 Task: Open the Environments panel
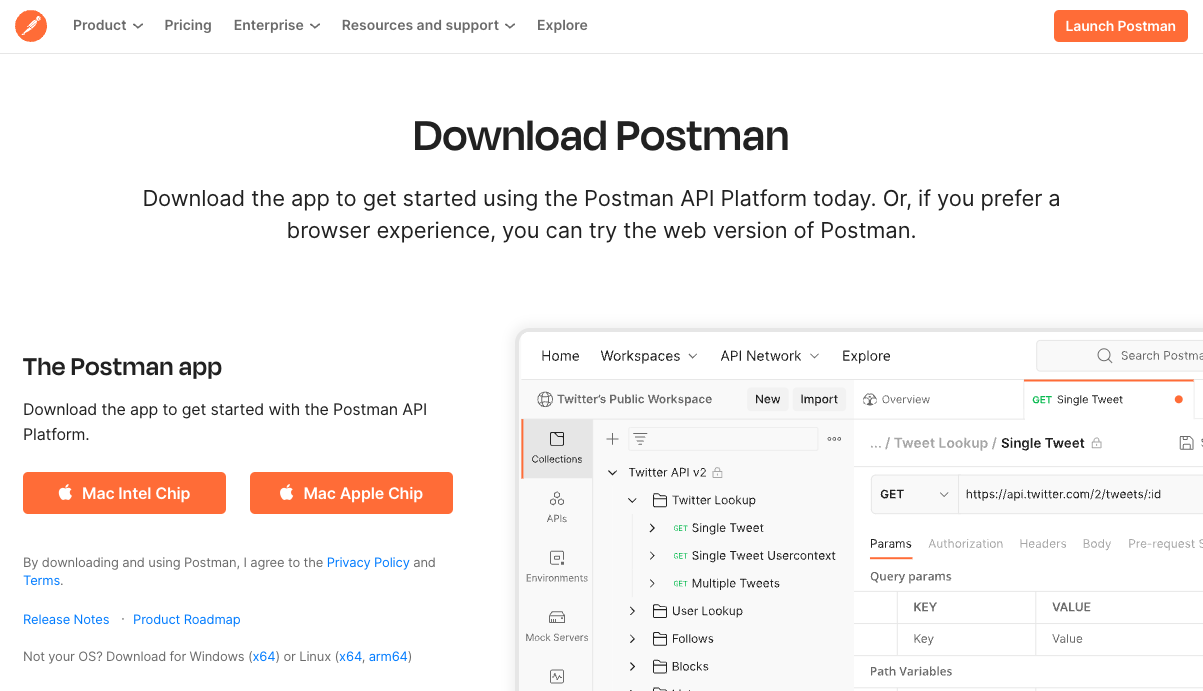pos(556,566)
